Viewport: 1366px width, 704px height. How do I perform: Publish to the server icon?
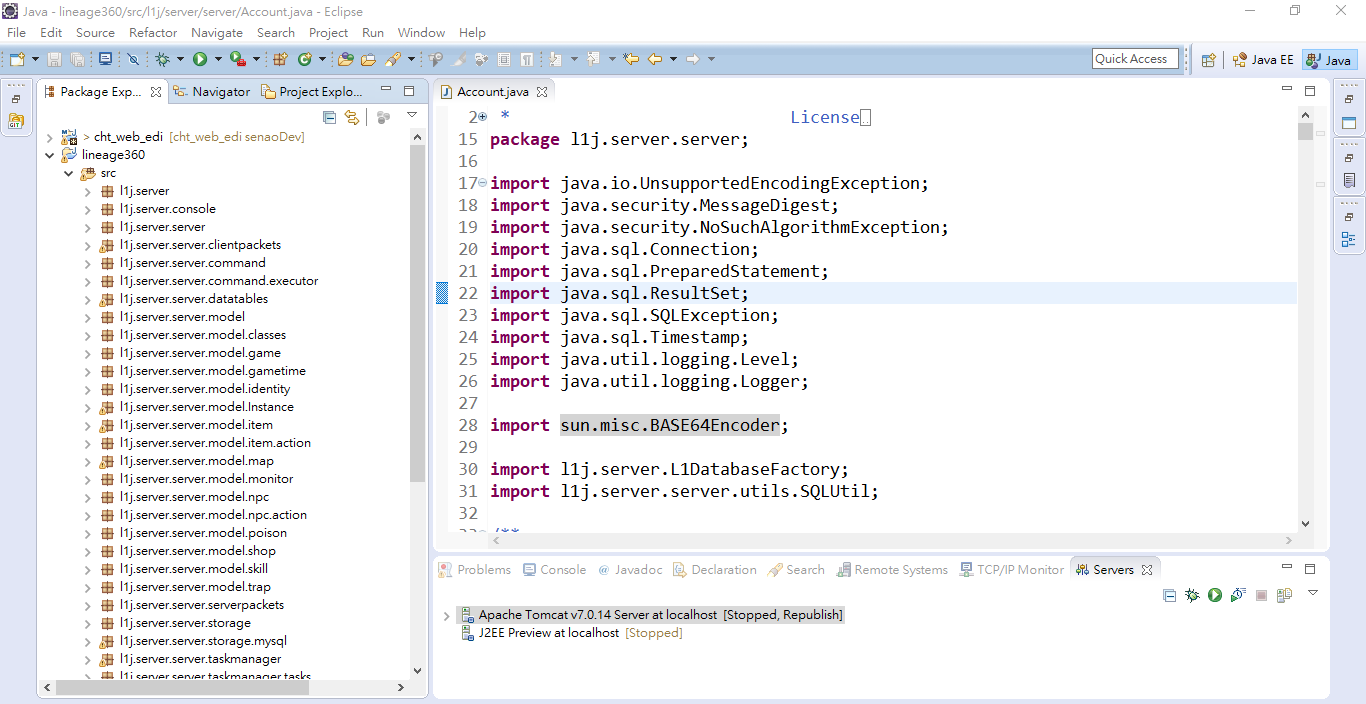(x=1284, y=595)
